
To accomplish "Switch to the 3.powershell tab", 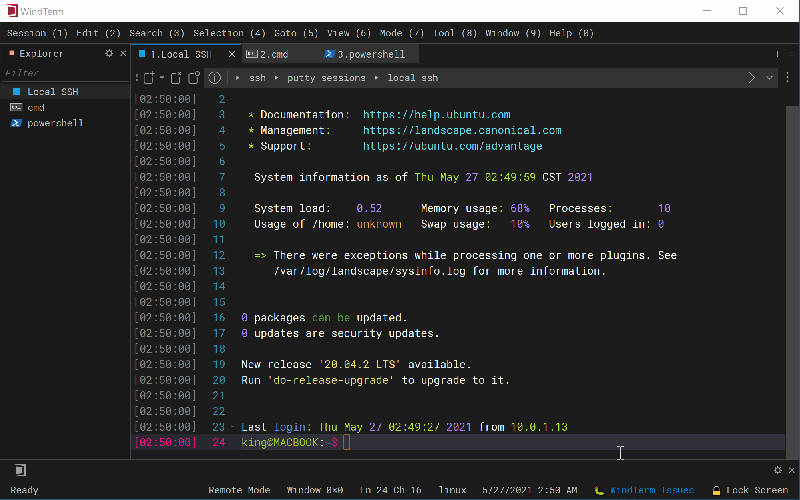I will click(365, 54).
